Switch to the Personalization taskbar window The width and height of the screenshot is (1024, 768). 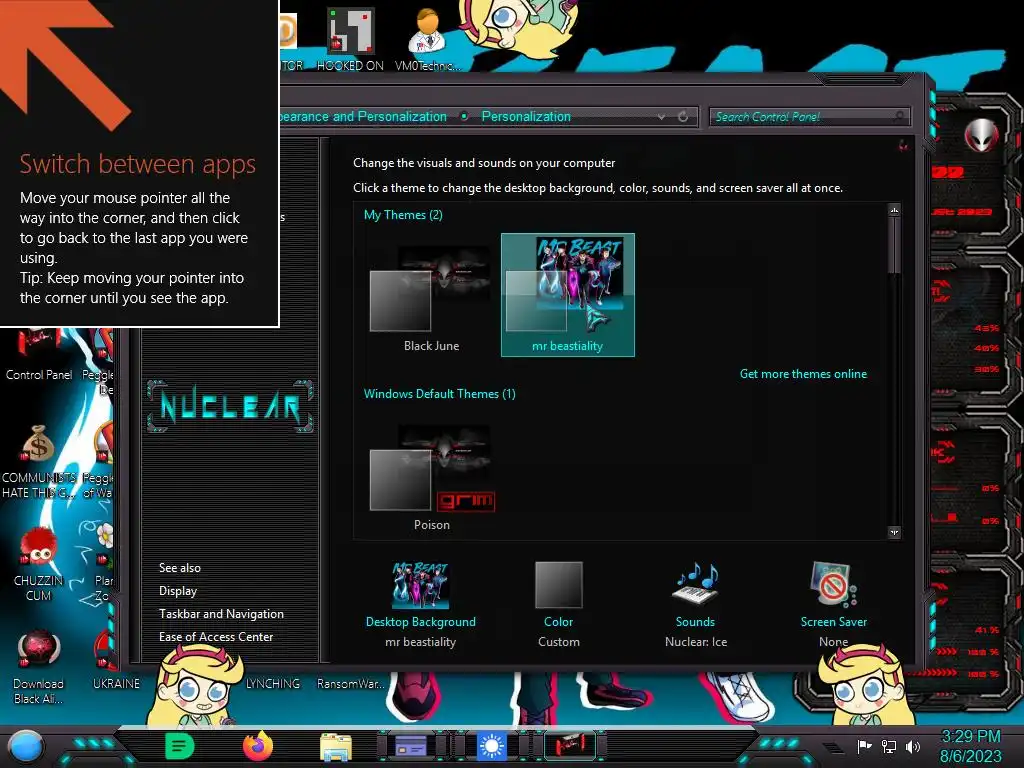point(570,746)
